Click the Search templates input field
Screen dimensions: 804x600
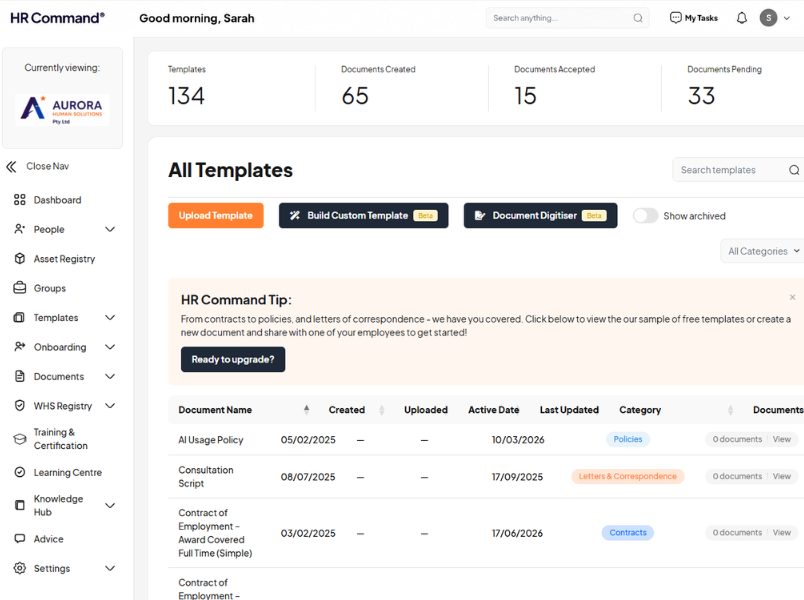coord(738,170)
